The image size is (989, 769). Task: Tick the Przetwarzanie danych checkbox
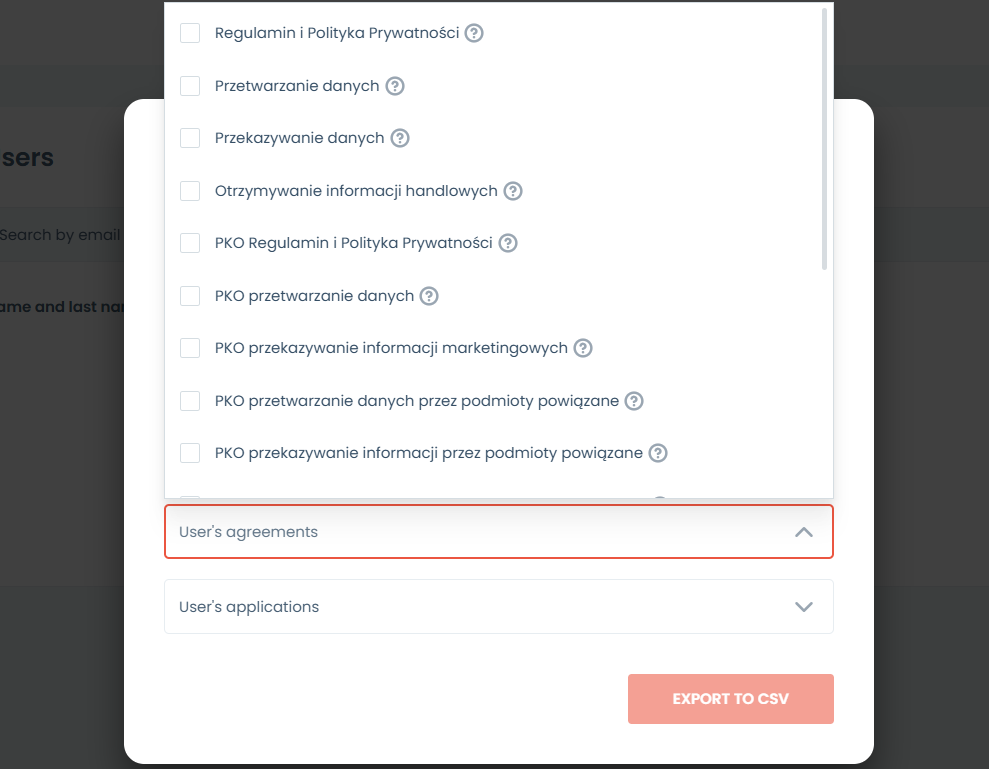tap(190, 86)
